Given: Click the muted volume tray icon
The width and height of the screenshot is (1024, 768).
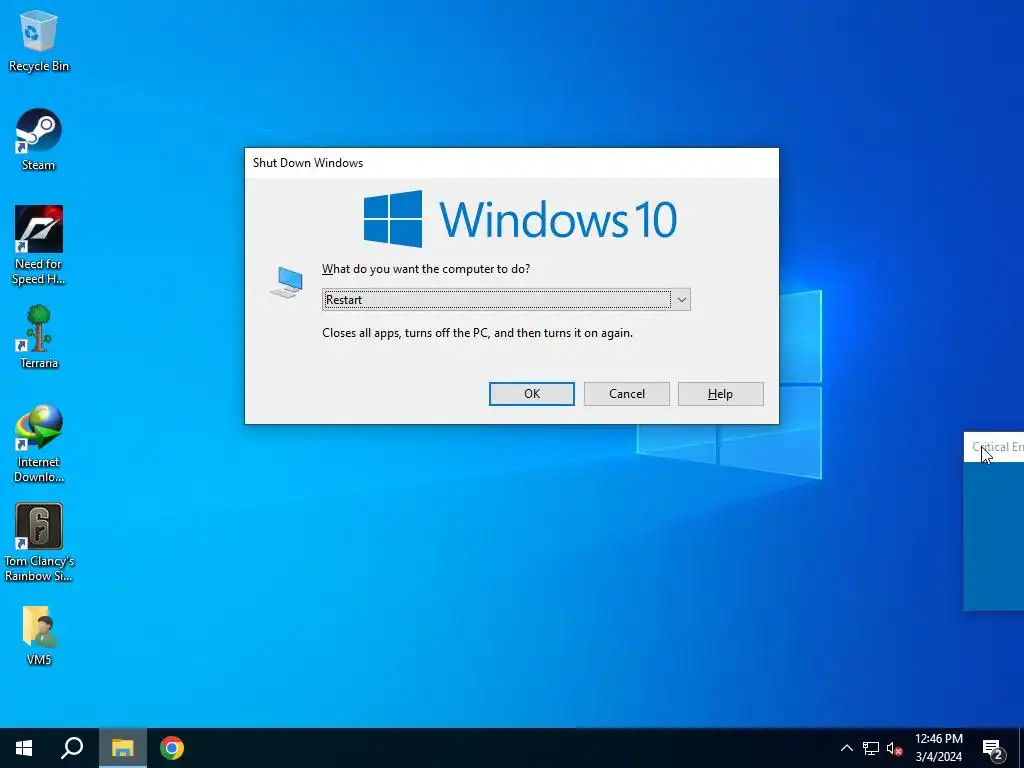Looking at the screenshot, I should pos(894,748).
